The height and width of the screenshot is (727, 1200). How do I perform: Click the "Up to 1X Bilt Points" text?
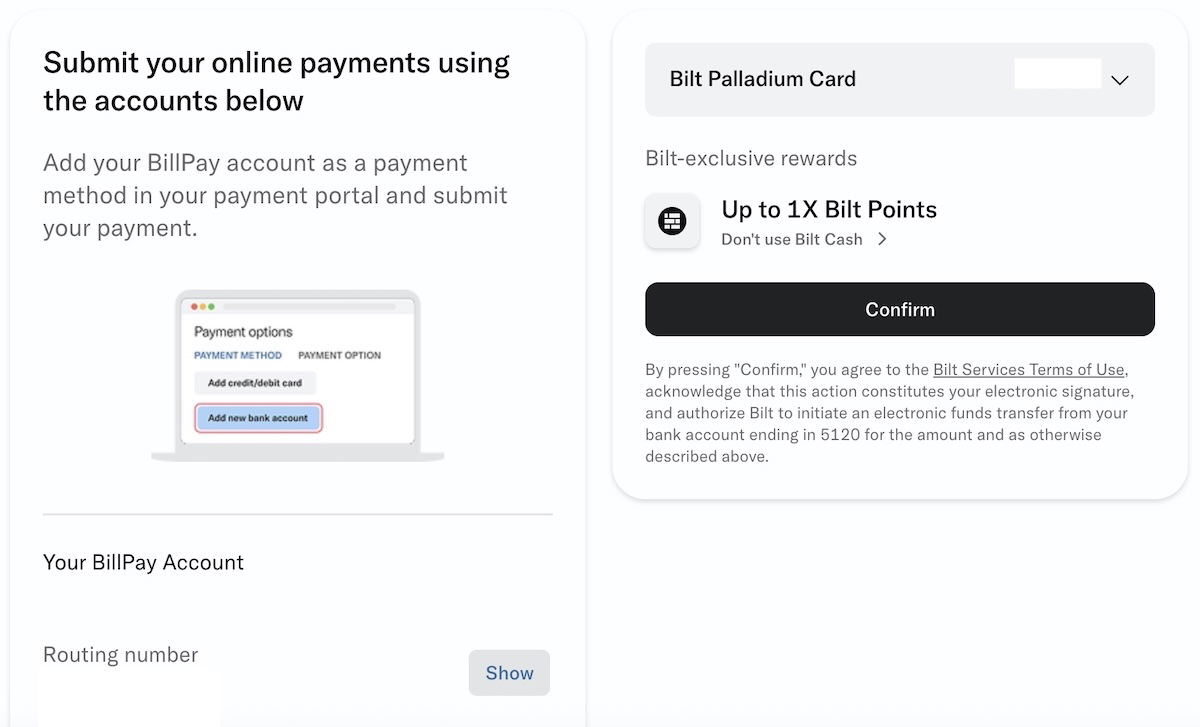[x=829, y=209]
